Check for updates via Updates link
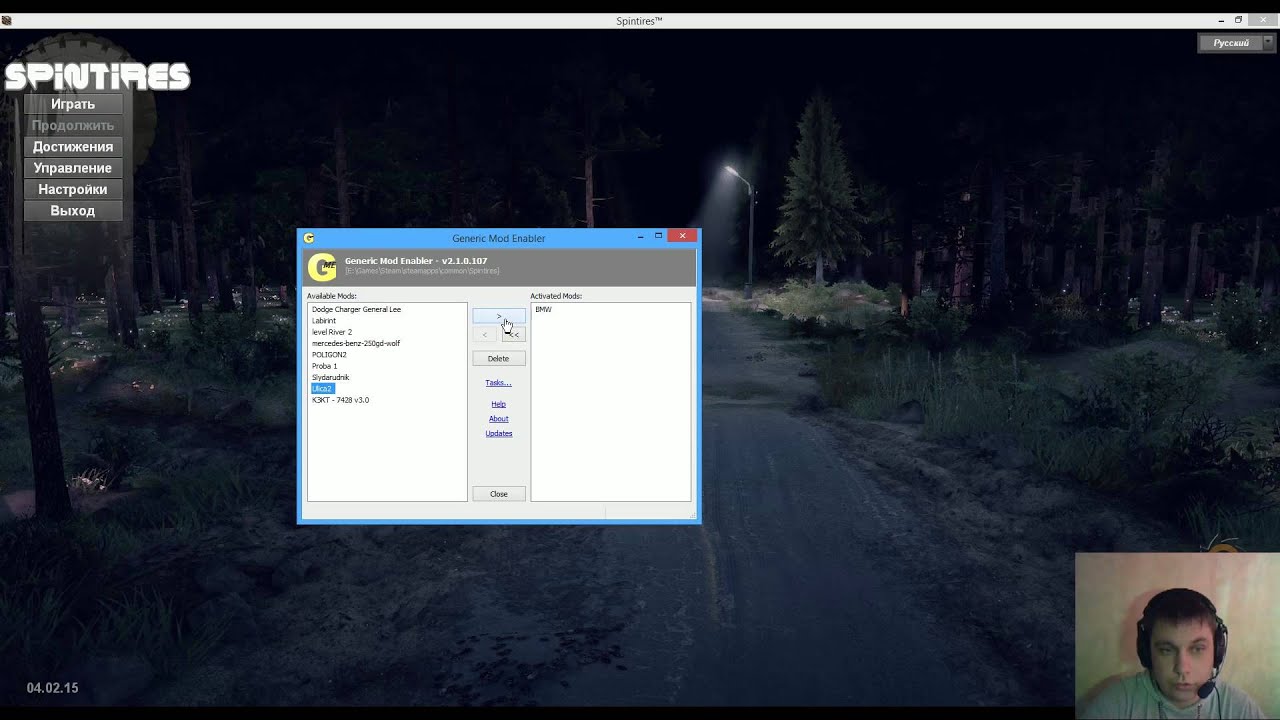The height and width of the screenshot is (720, 1280). [x=499, y=433]
